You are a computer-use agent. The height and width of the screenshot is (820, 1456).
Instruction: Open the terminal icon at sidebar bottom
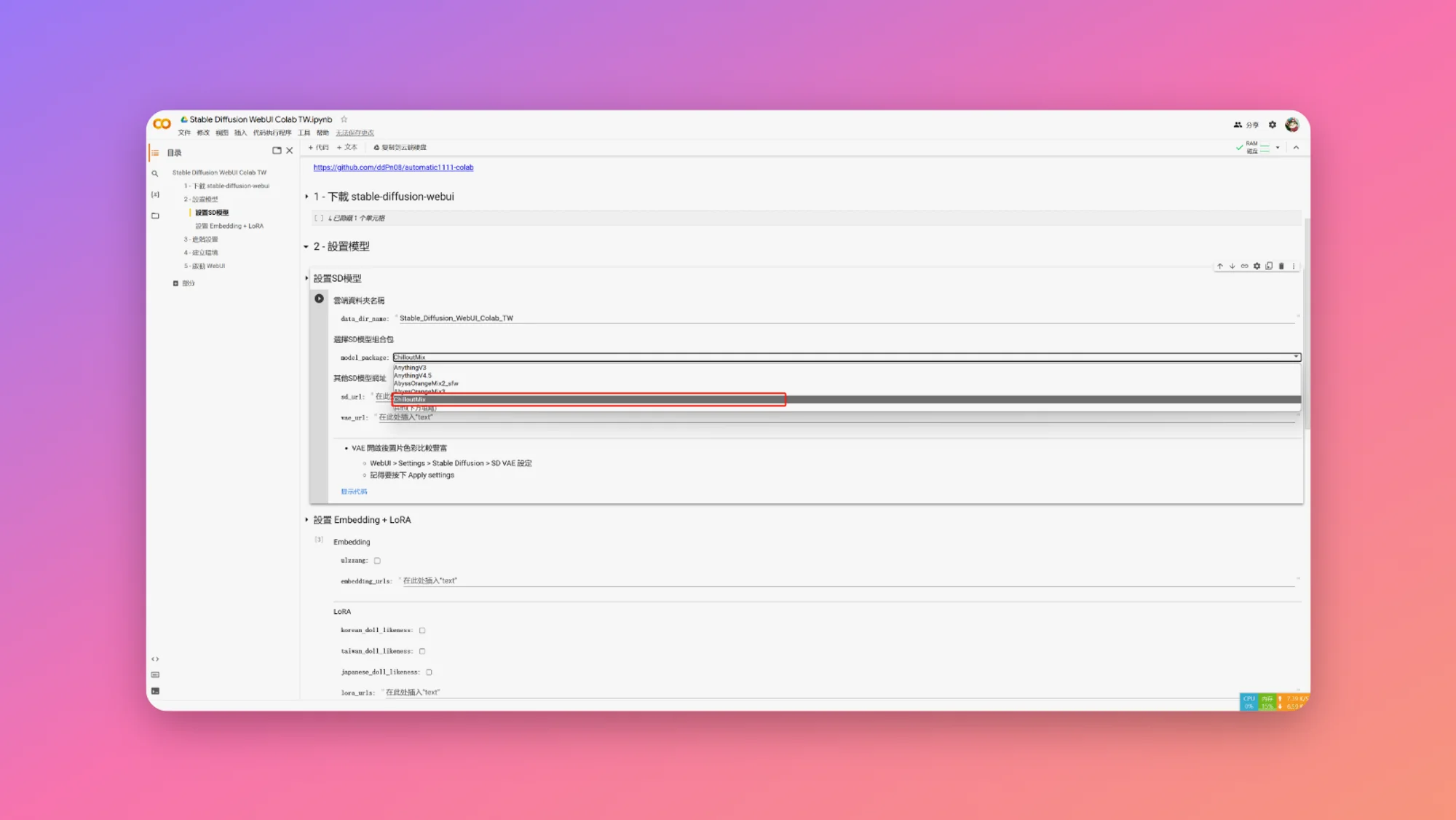point(155,691)
